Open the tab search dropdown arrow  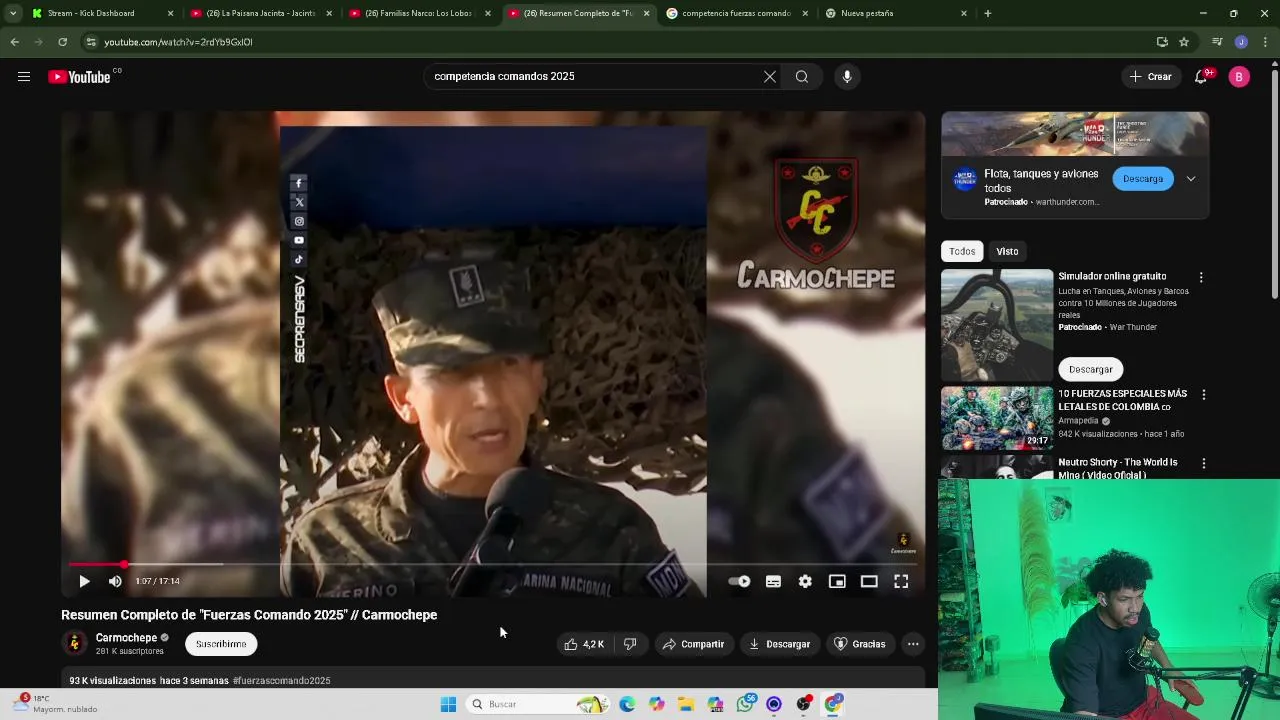tap(12, 13)
